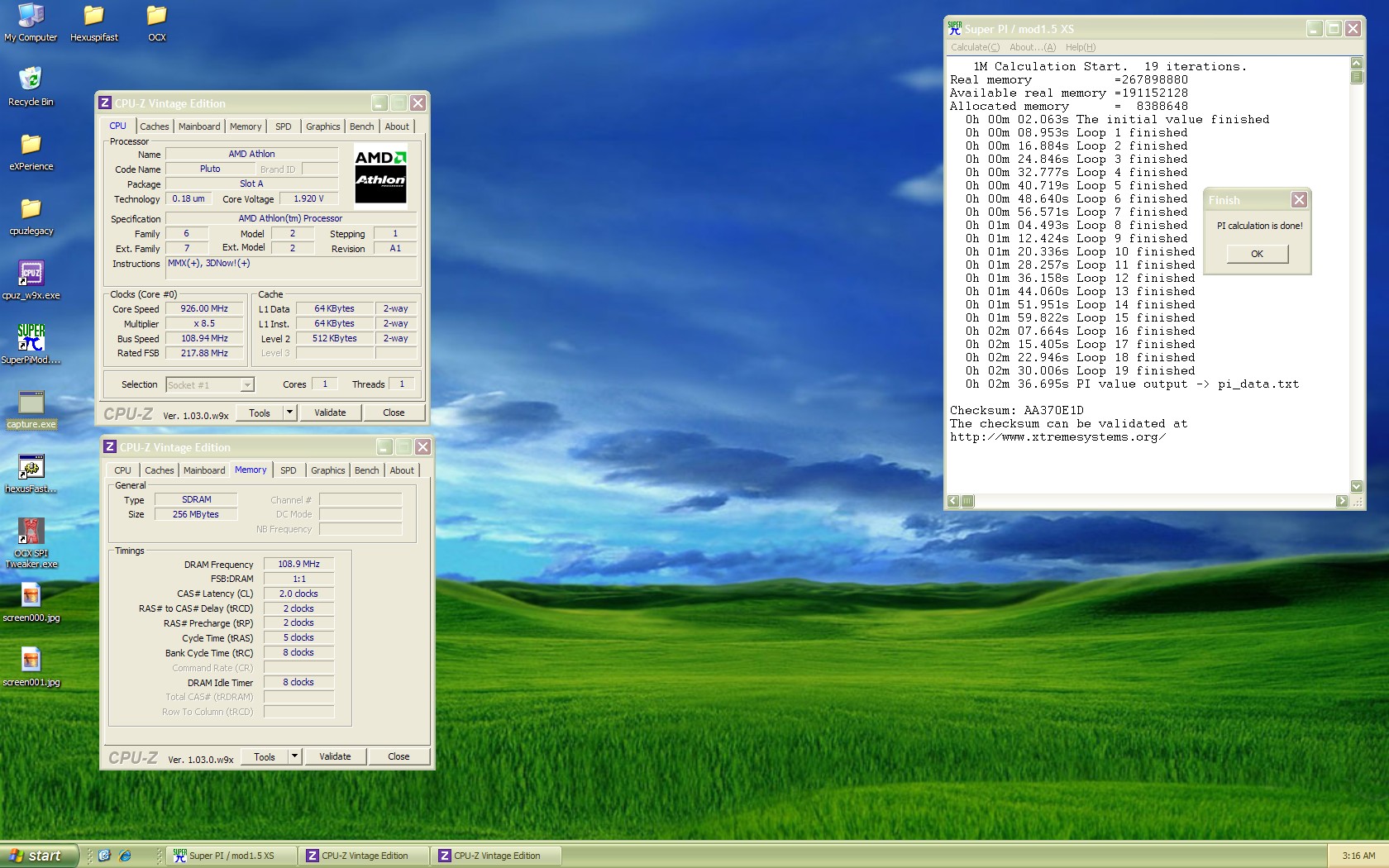This screenshot has height=868, width=1389.
Task: Click Super PI vertical scrollbar up arrow
Action: [x=1356, y=63]
